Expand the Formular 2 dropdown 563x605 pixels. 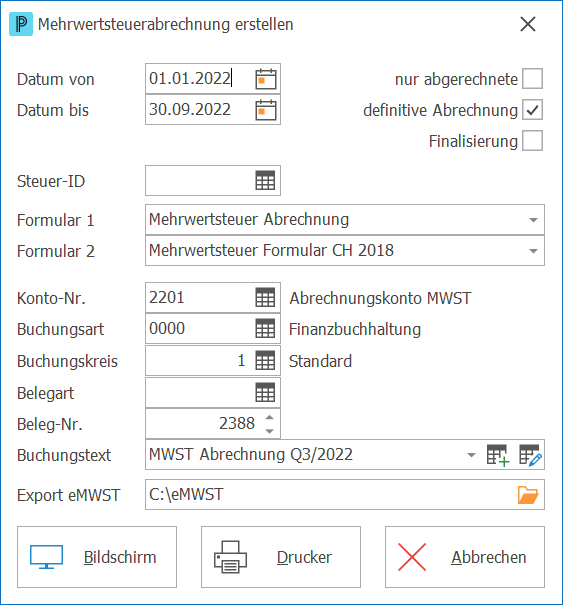click(x=533, y=251)
